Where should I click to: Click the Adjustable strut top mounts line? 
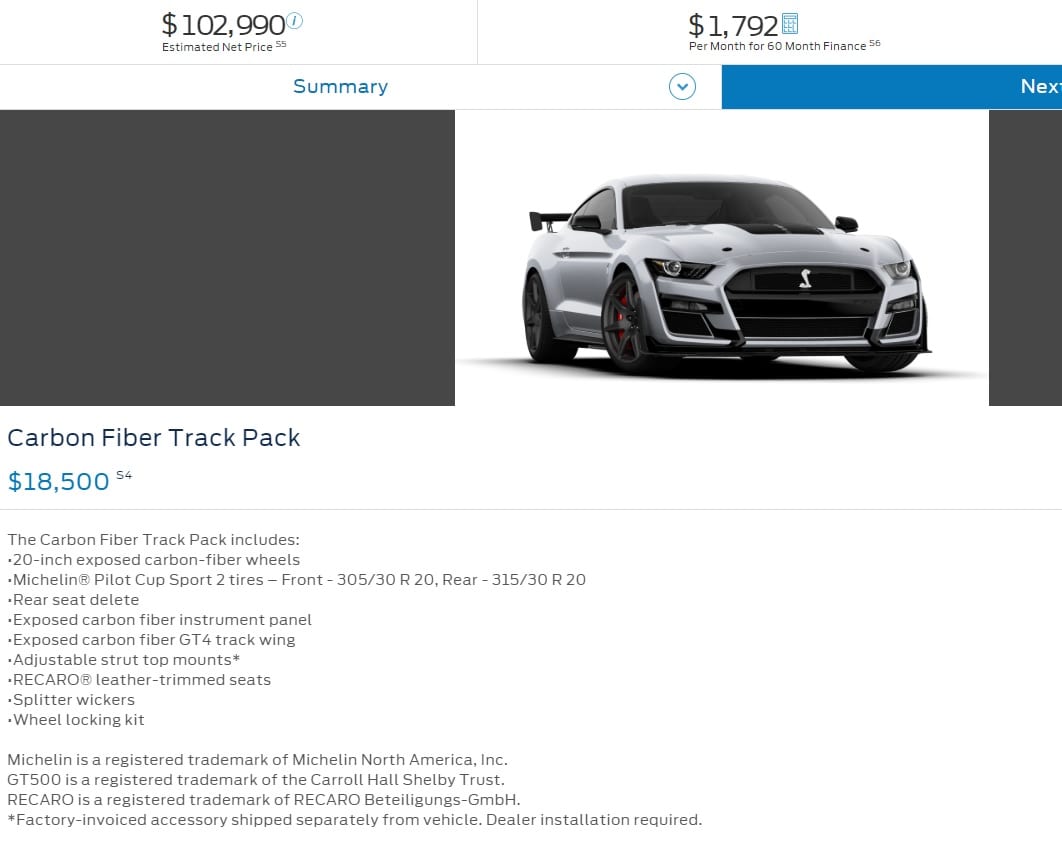(x=124, y=659)
